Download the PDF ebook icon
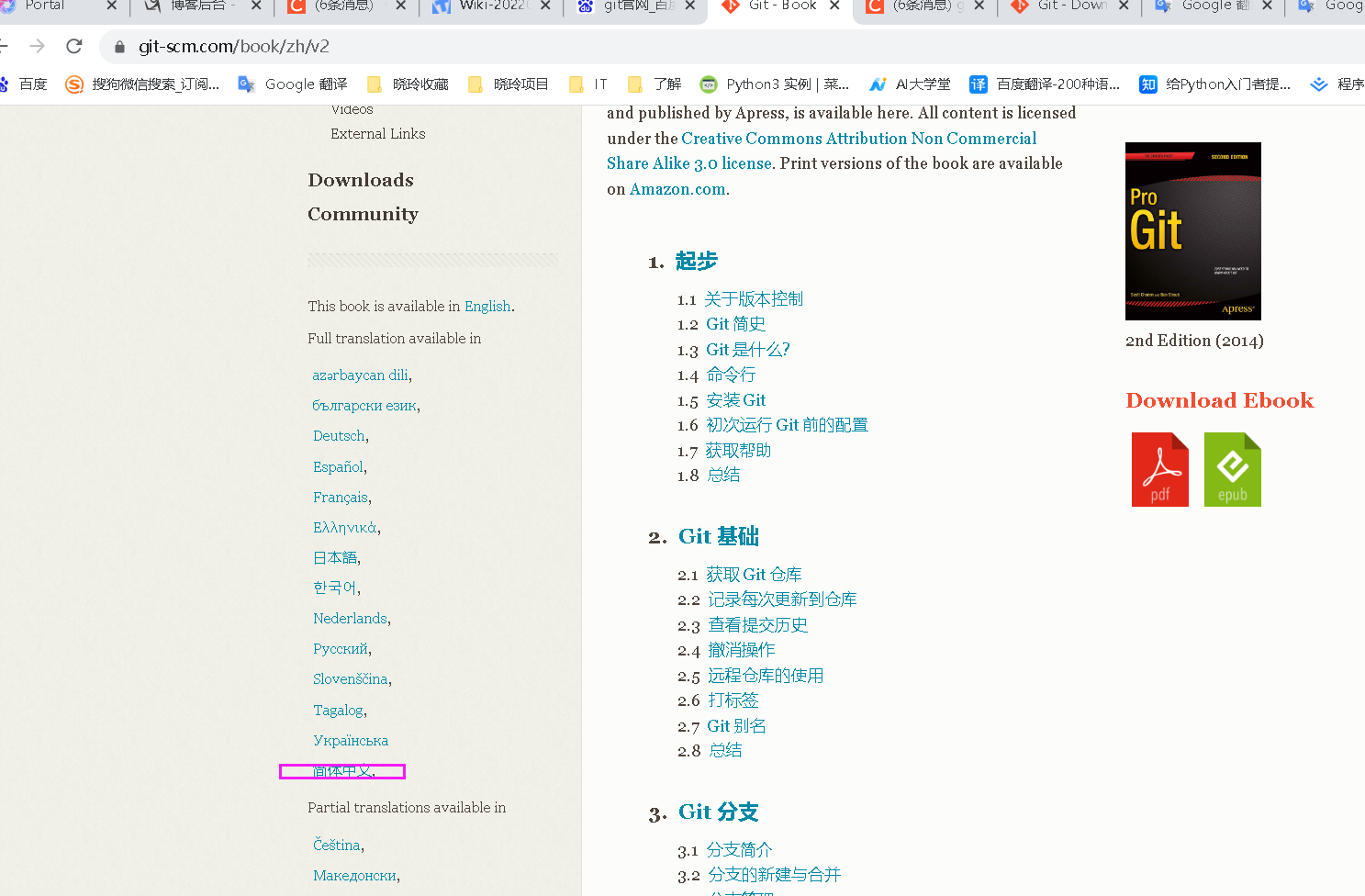1365x896 pixels. tap(1159, 469)
